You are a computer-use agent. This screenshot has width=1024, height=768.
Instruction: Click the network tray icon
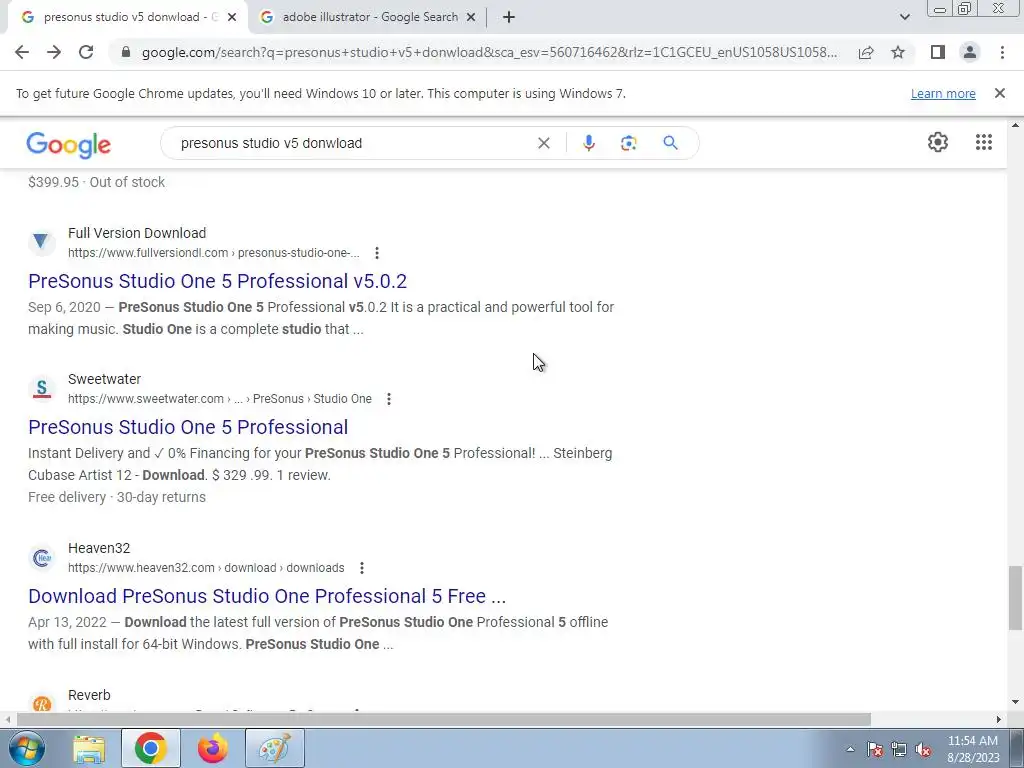click(x=899, y=750)
